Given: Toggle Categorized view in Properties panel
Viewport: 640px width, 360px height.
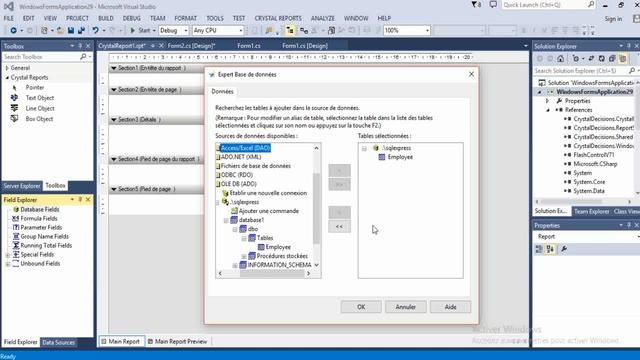Looking at the screenshot, I should [539, 249].
